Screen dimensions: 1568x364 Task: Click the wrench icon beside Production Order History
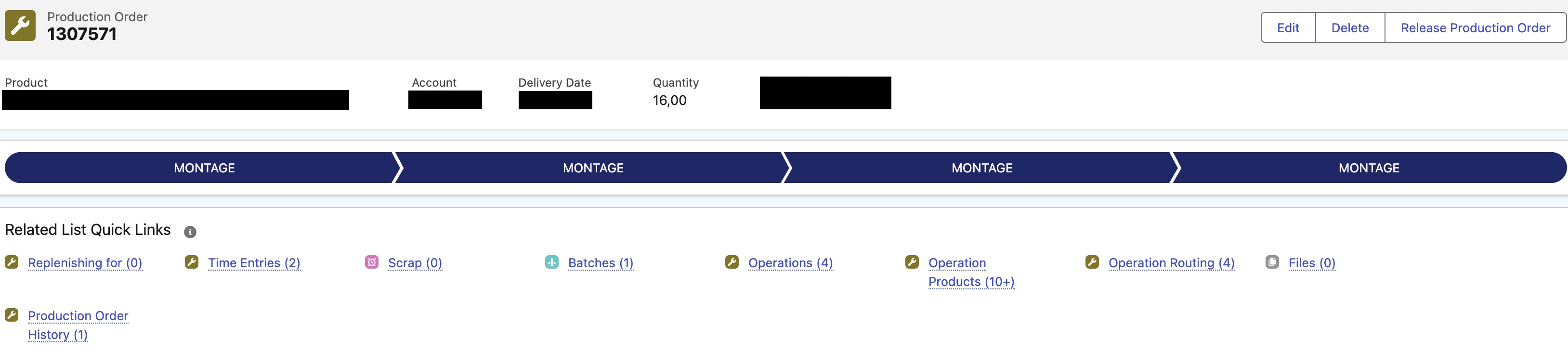click(x=12, y=315)
